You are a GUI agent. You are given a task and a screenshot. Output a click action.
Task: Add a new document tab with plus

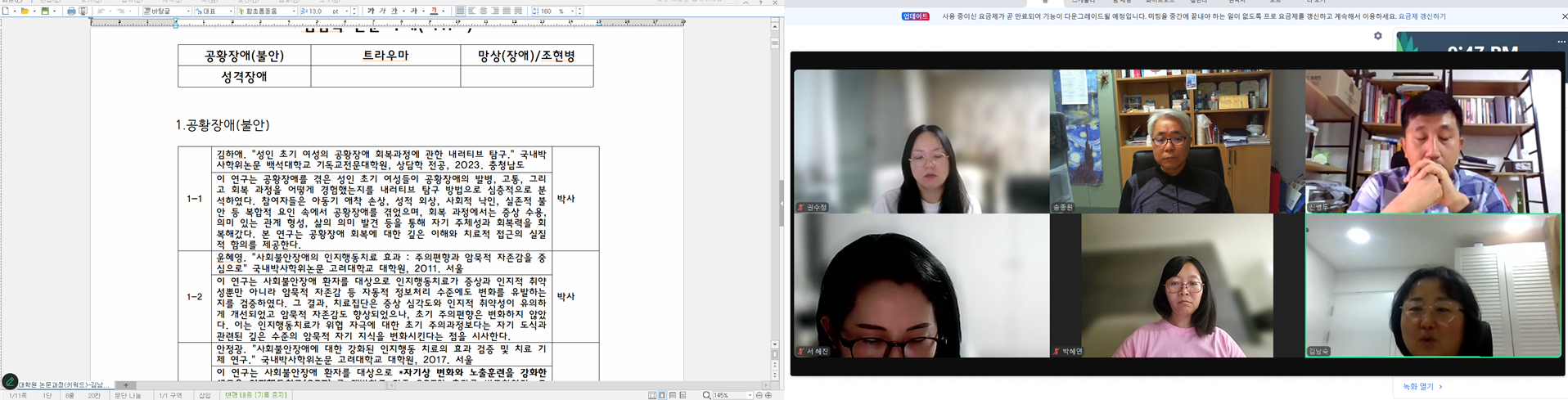126,384
